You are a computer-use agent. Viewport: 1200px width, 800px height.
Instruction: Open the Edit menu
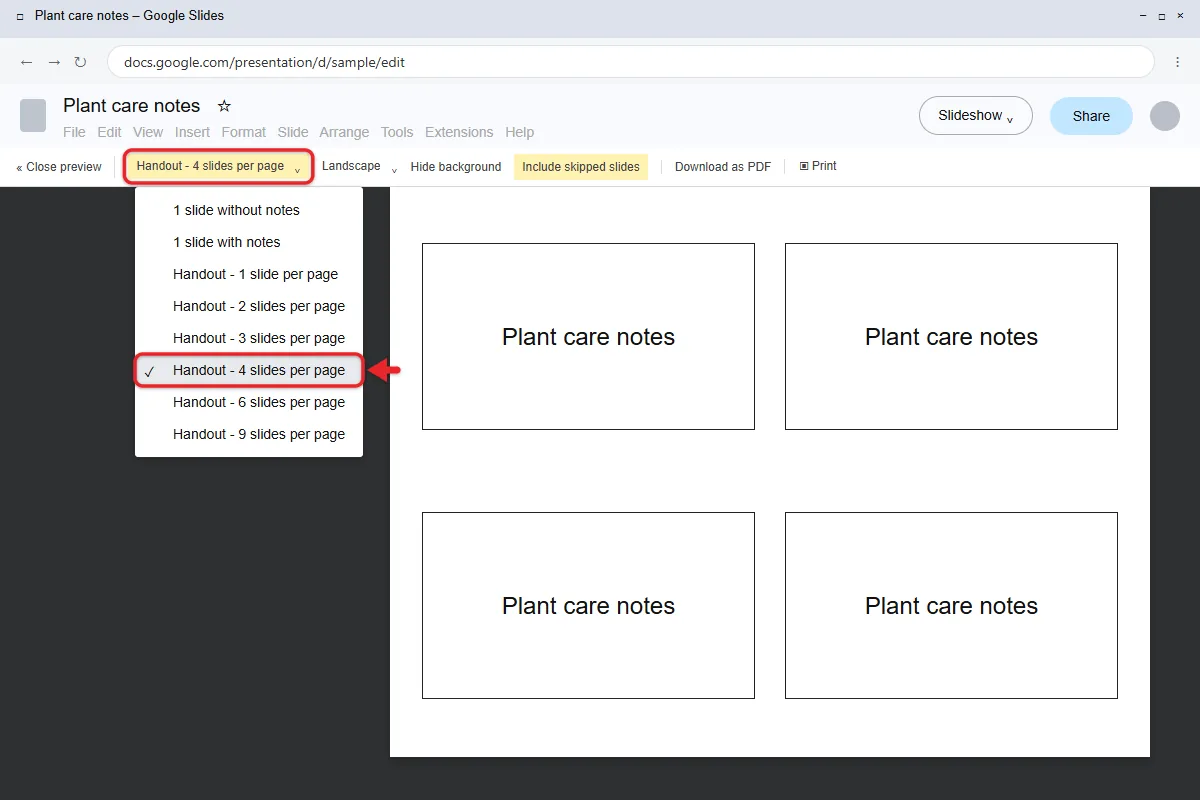[109, 132]
